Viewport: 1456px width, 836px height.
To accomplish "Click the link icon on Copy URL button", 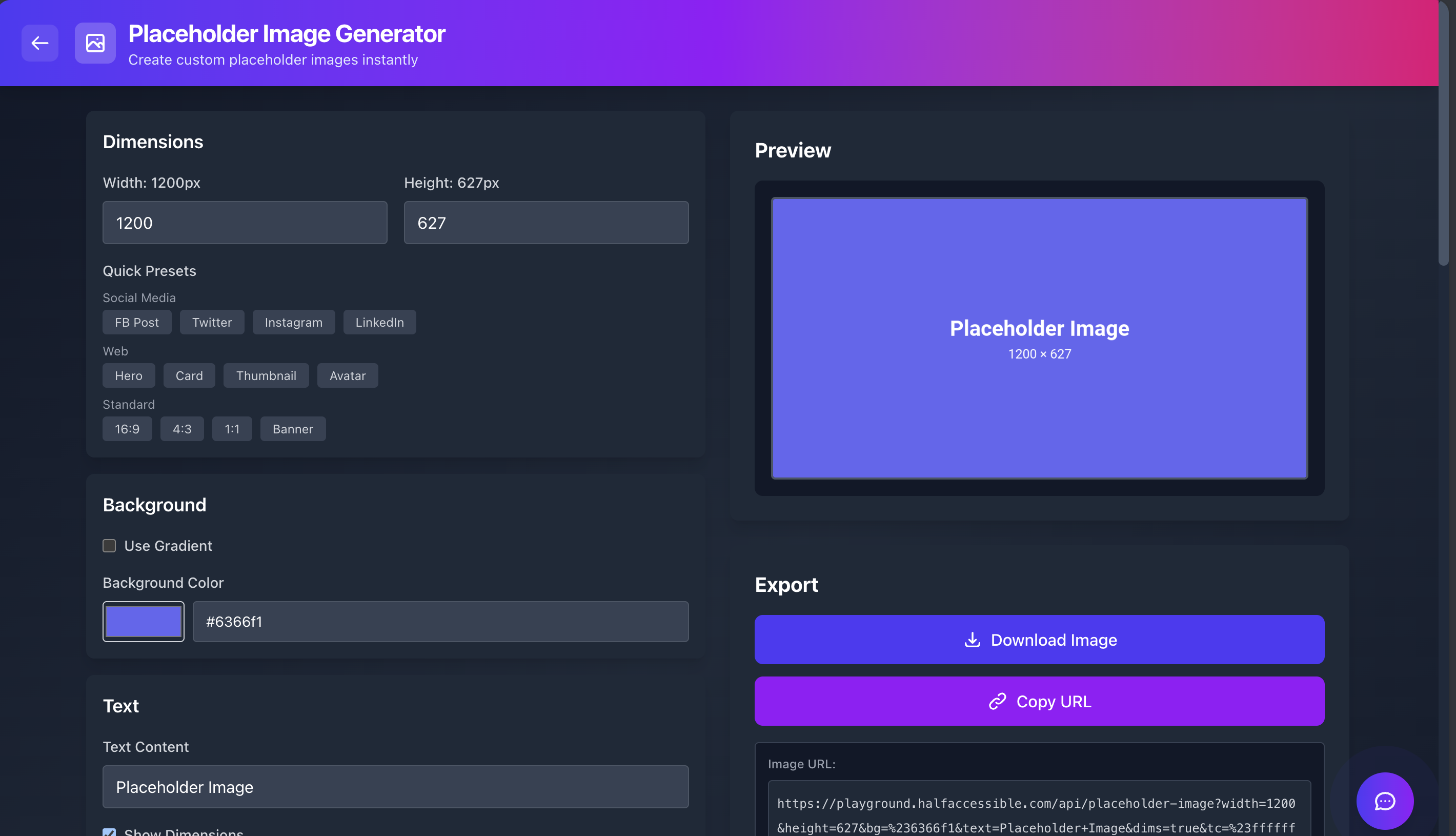I will (998, 701).
